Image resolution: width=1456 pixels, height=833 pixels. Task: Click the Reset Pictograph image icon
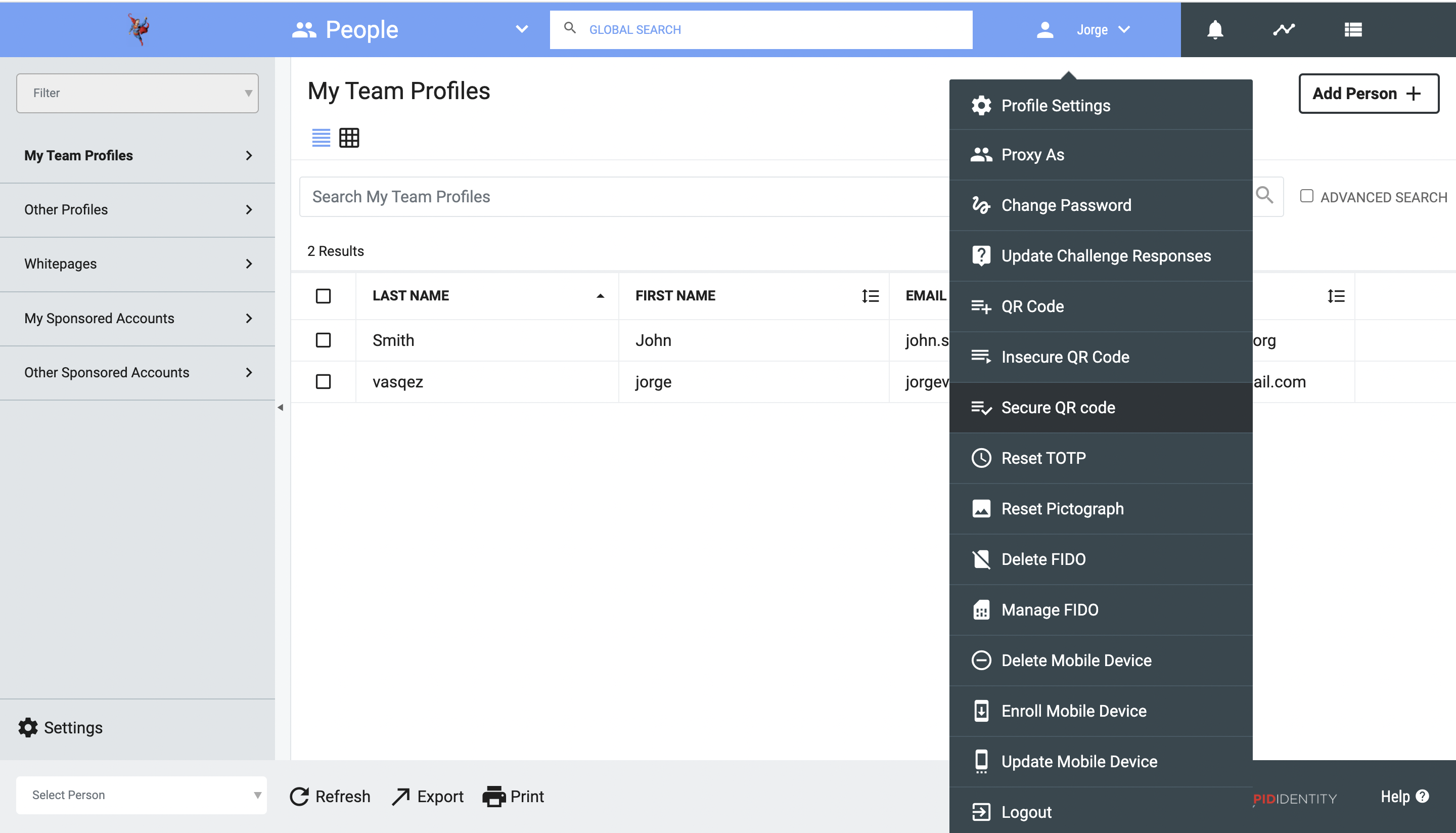click(x=981, y=509)
